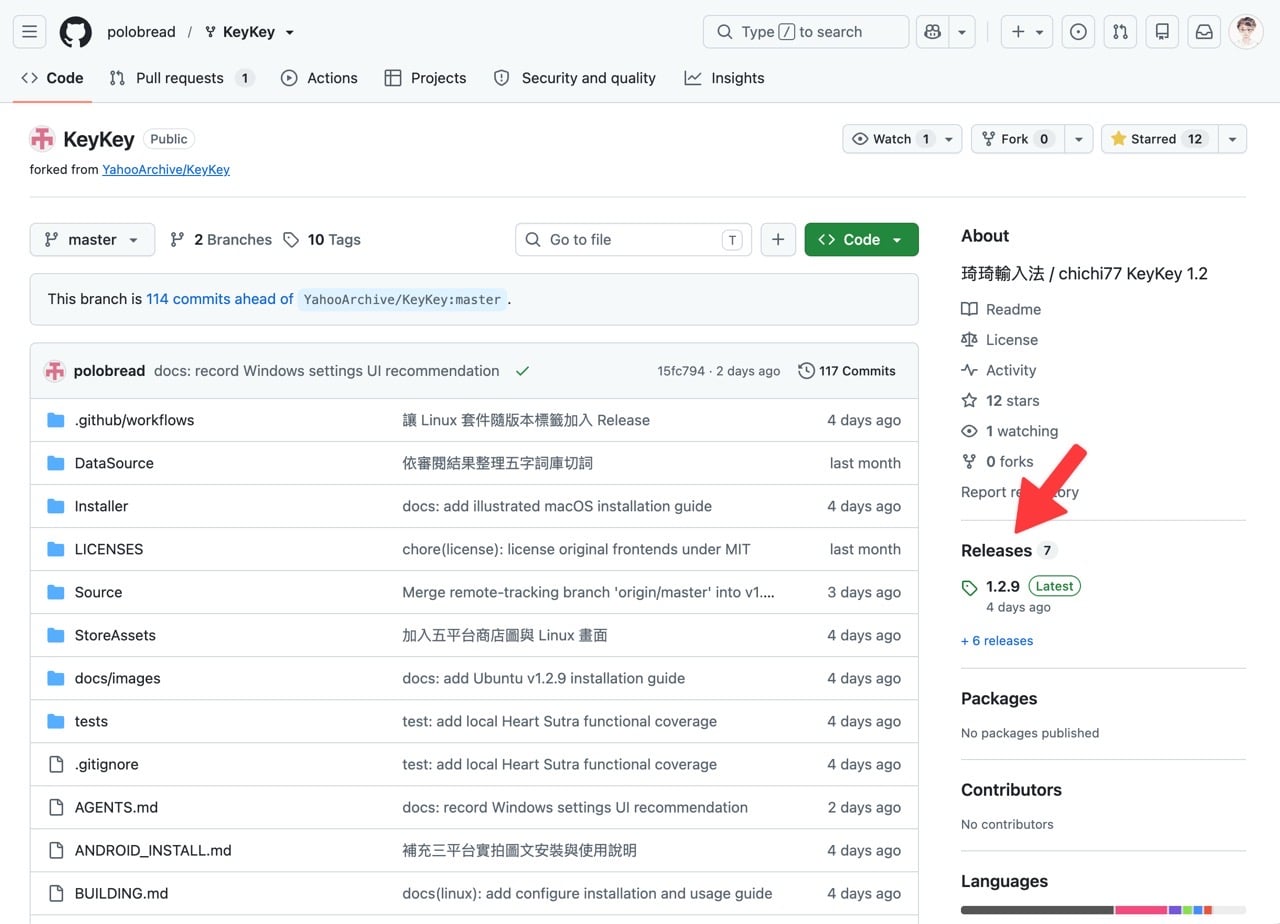This screenshot has width=1280, height=924.
Task: Open the 114 commits ahead link
Action: coord(220,299)
